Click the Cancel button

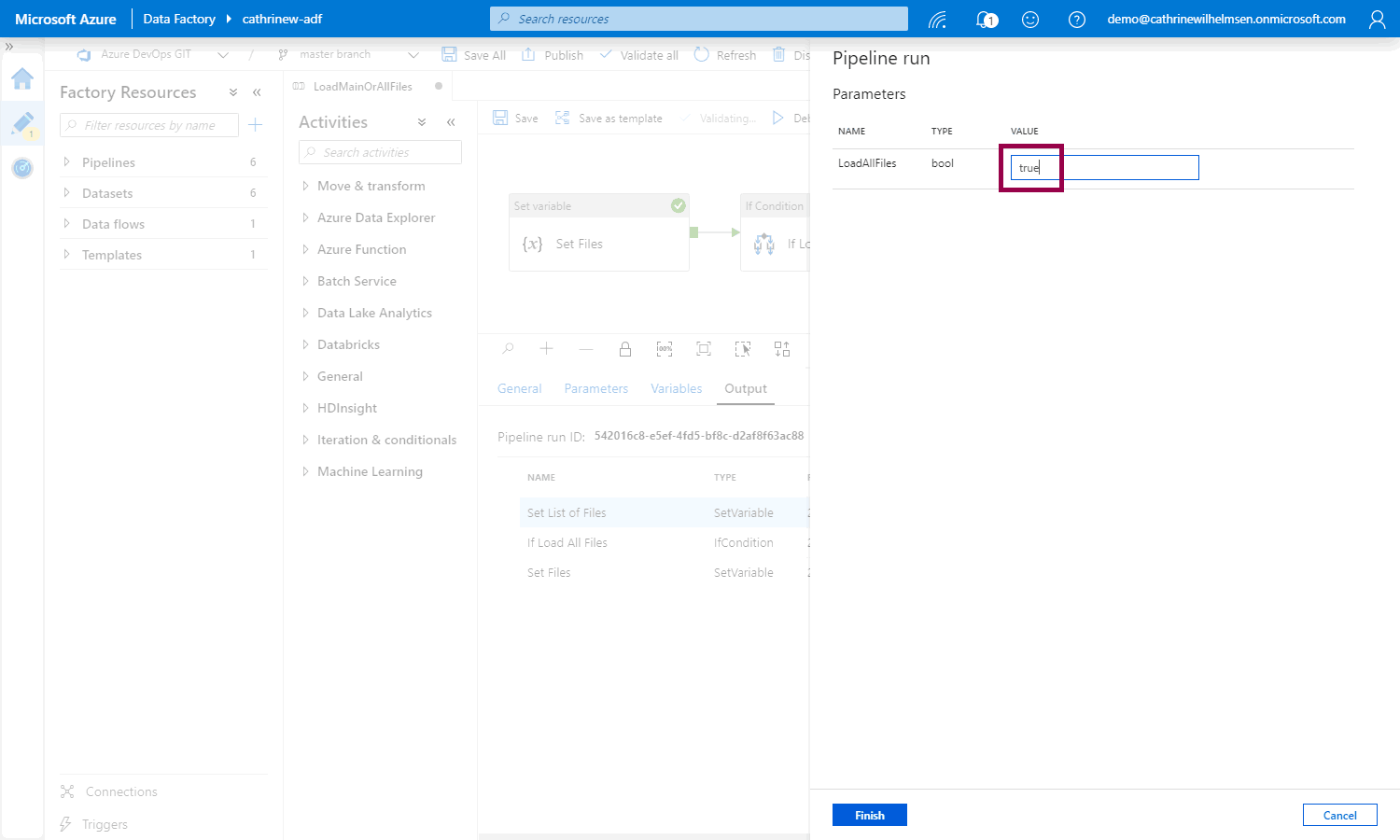tap(1339, 815)
